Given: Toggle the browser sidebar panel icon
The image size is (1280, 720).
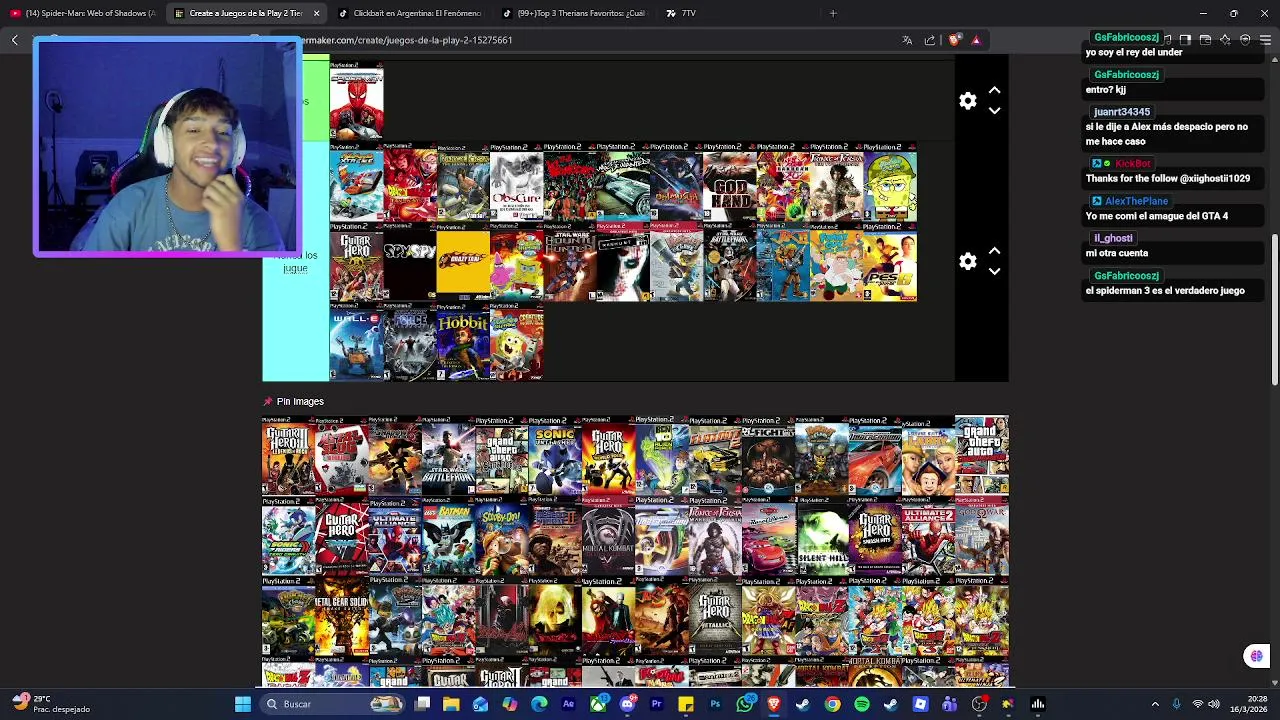Looking at the screenshot, I should [1185, 40].
